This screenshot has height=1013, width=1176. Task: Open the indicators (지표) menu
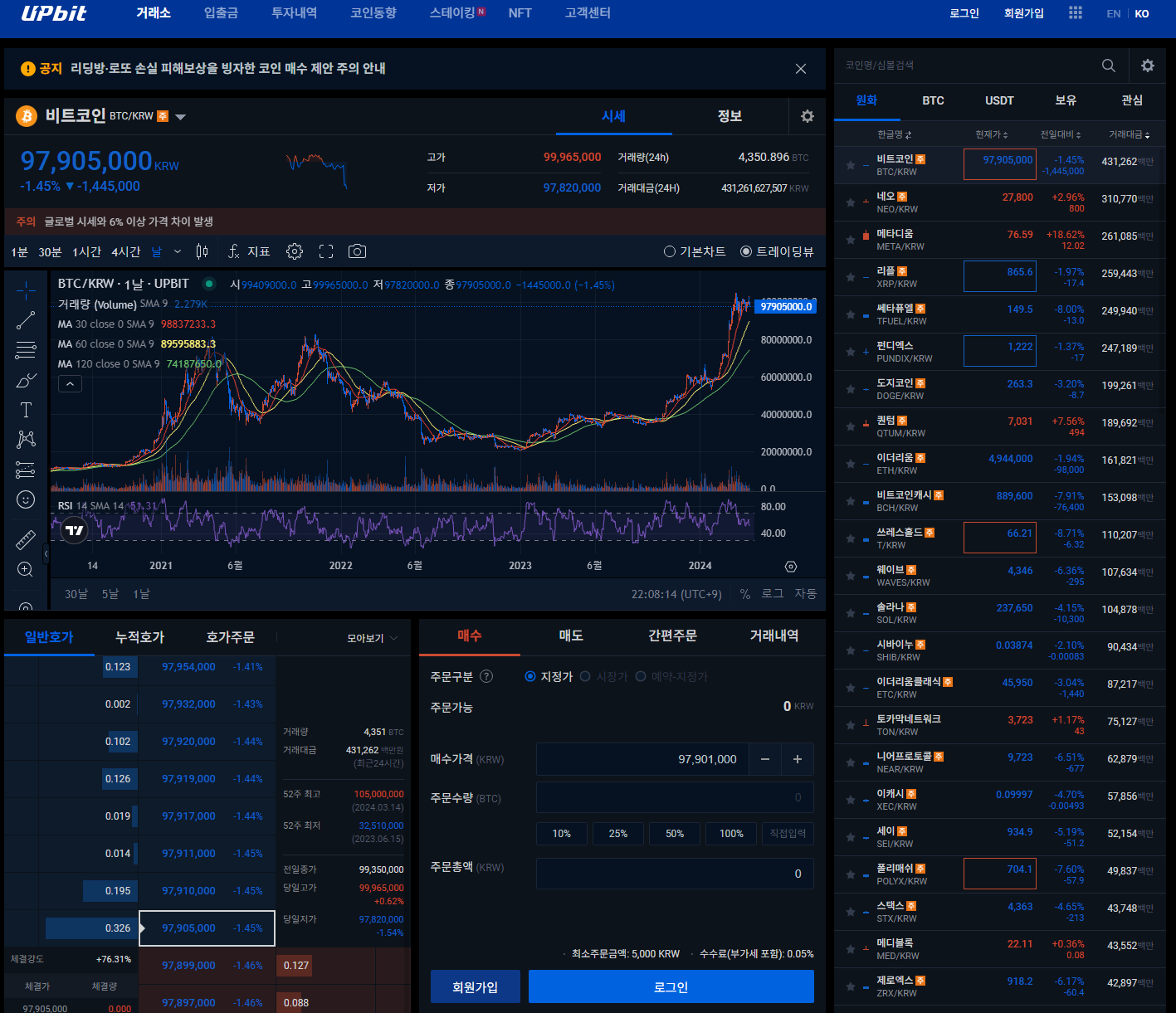pyautogui.click(x=249, y=251)
